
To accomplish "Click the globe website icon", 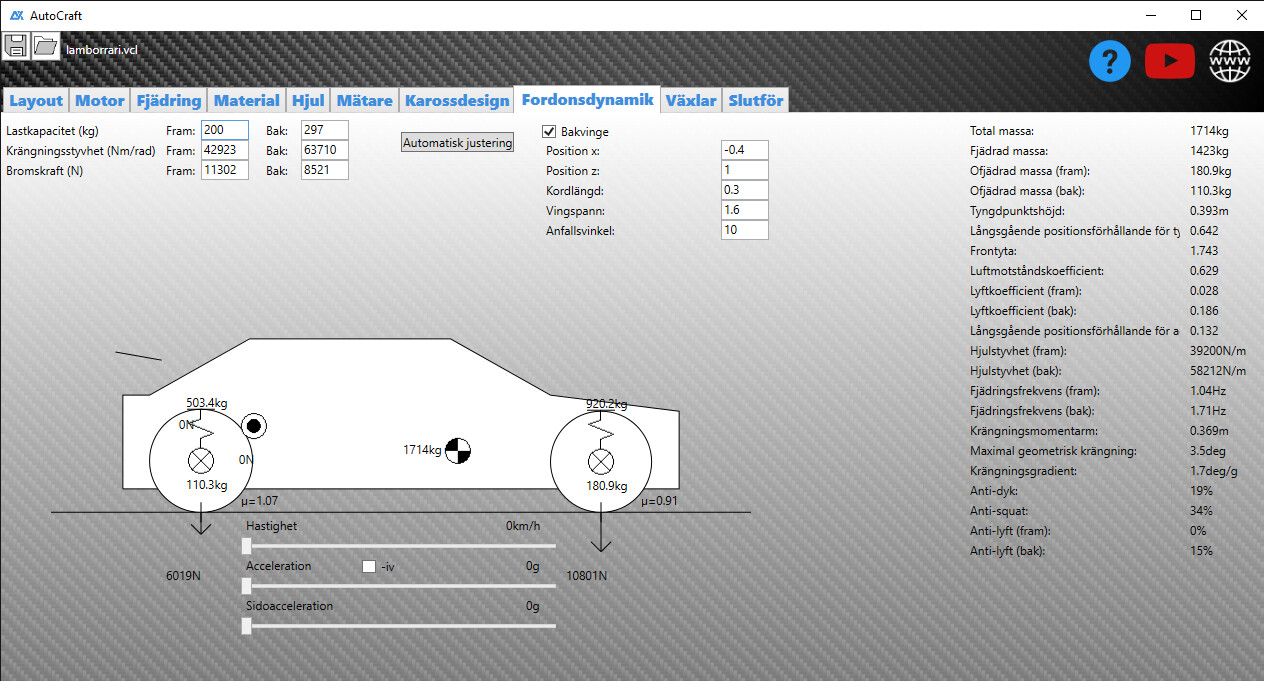I will click(1230, 62).
